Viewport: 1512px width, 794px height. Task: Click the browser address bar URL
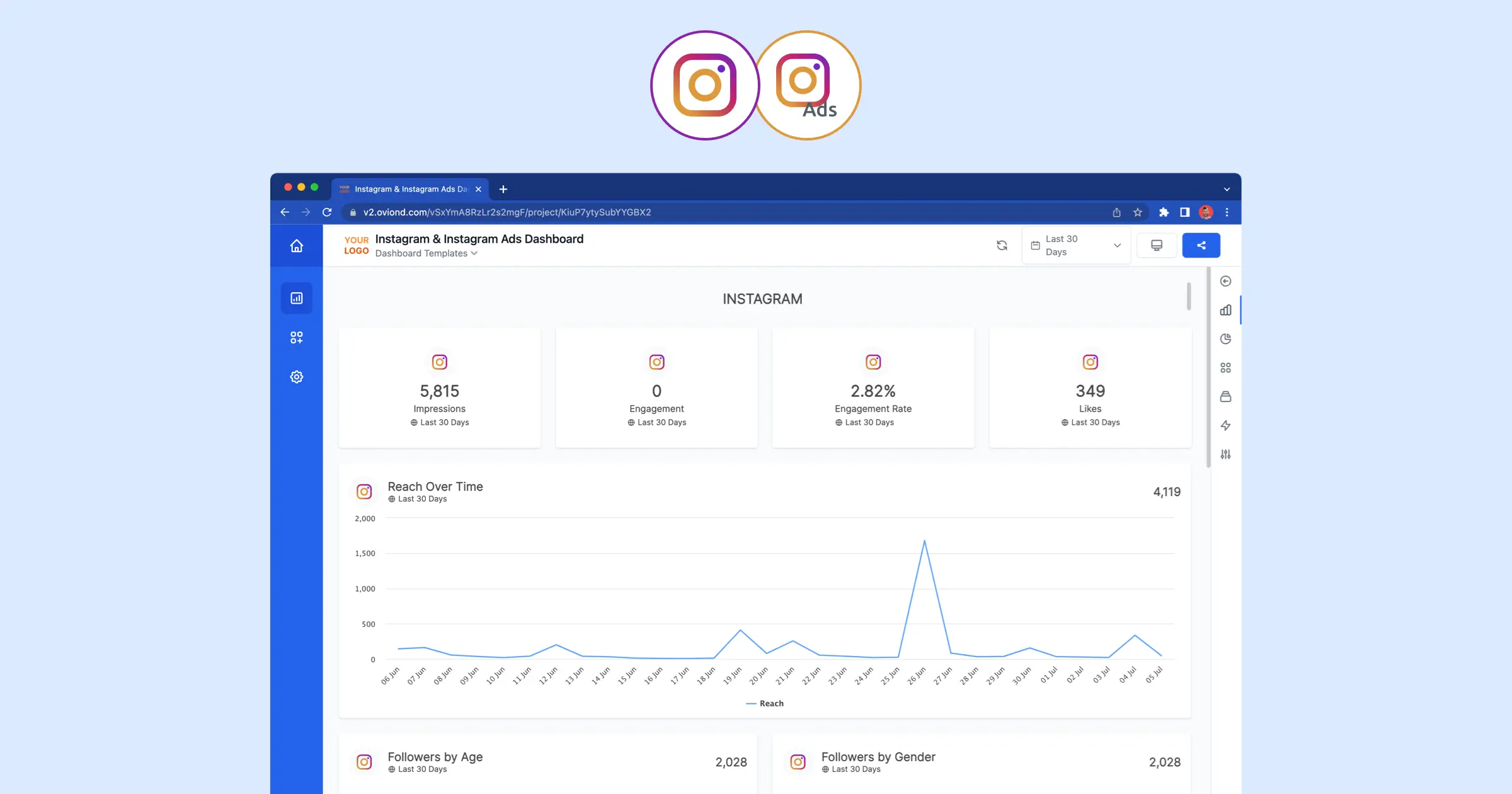tap(507, 212)
